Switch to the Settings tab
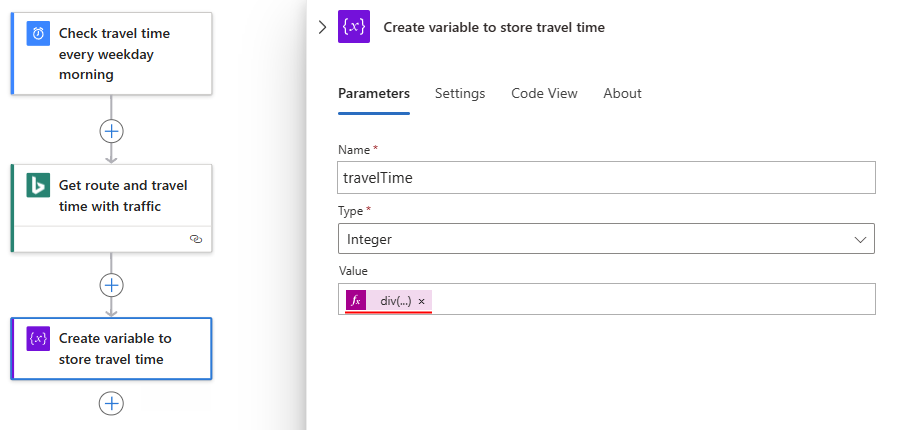Image resolution: width=900 pixels, height=430 pixels. coord(460,93)
